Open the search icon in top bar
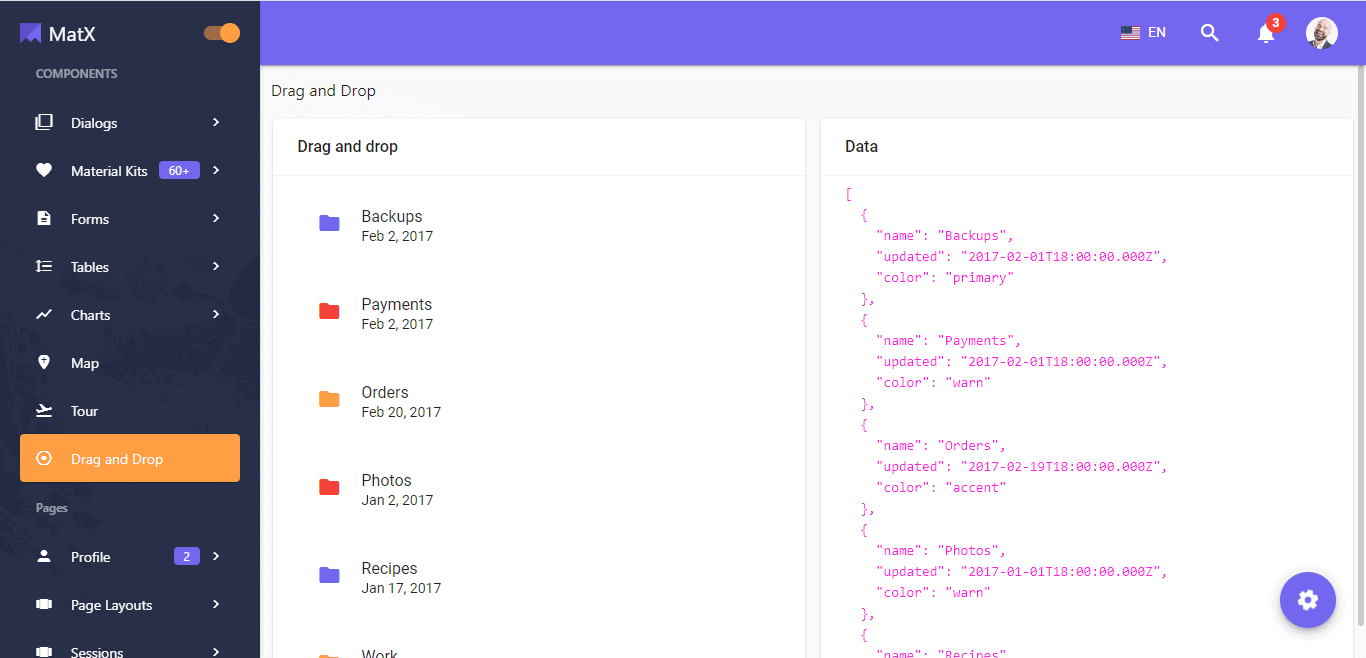Viewport: 1366px width, 658px height. 1209,33
